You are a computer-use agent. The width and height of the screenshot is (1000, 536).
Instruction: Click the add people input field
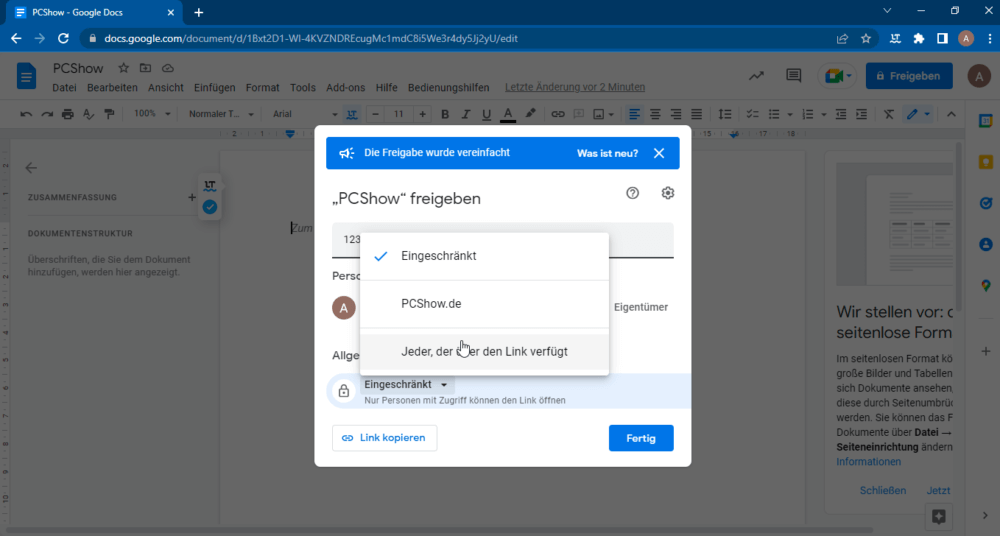(503, 240)
